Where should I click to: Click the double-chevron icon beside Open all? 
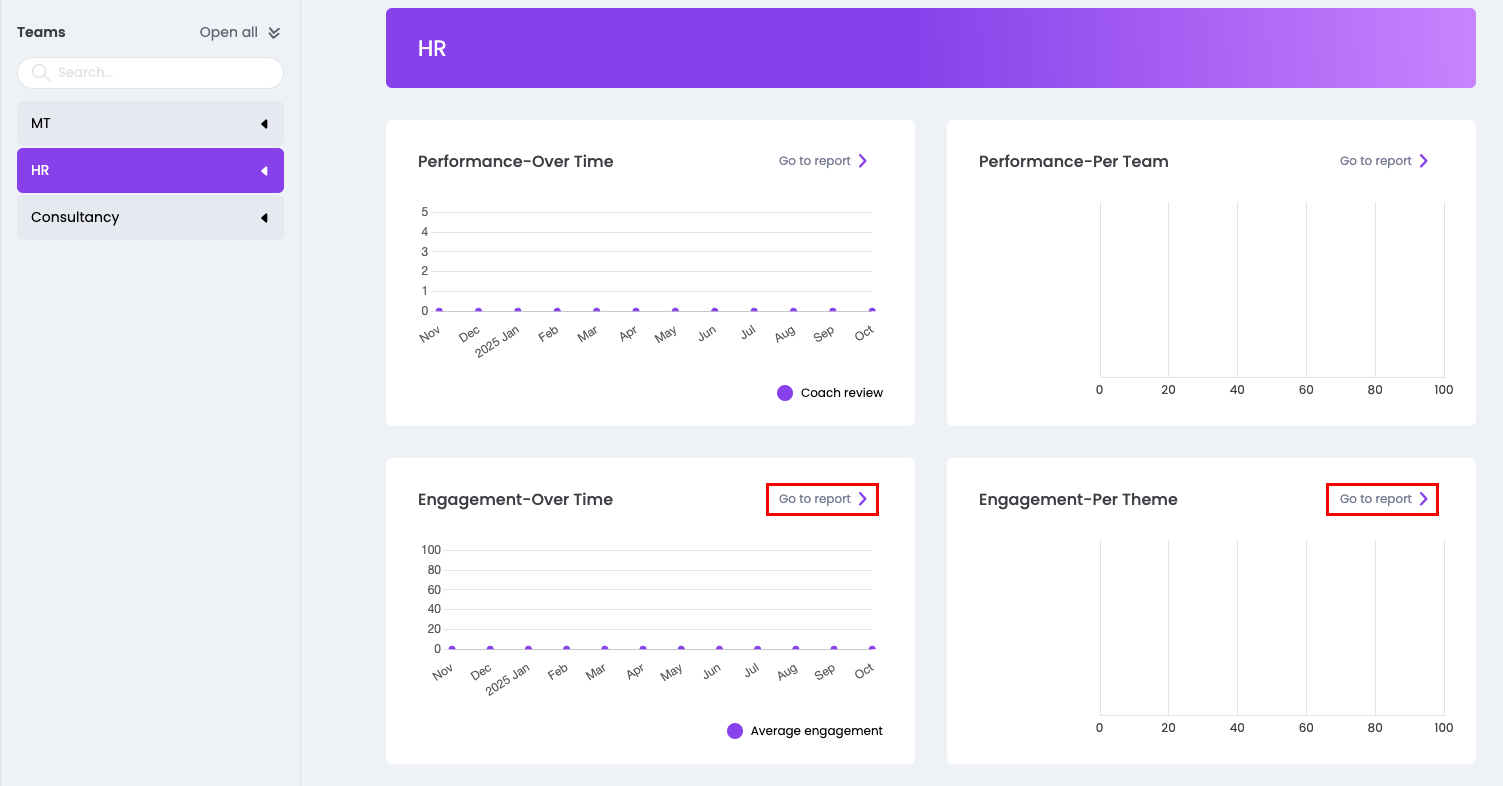click(x=274, y=33)
